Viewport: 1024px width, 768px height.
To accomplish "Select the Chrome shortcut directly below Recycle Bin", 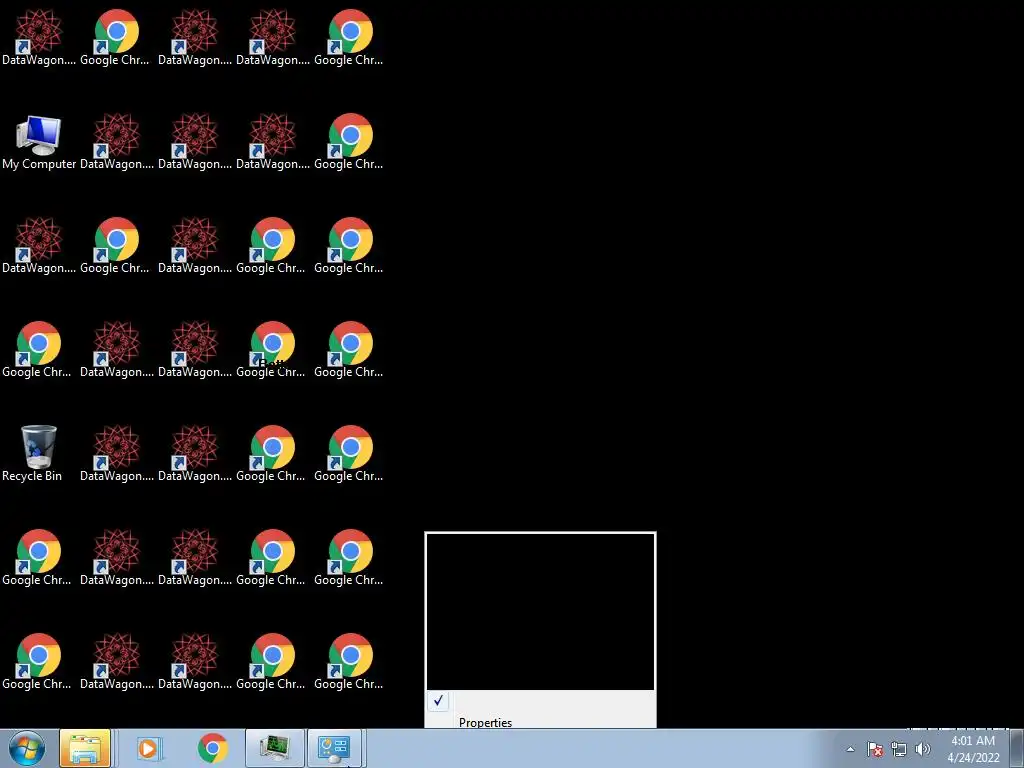I will coord(37,558).
